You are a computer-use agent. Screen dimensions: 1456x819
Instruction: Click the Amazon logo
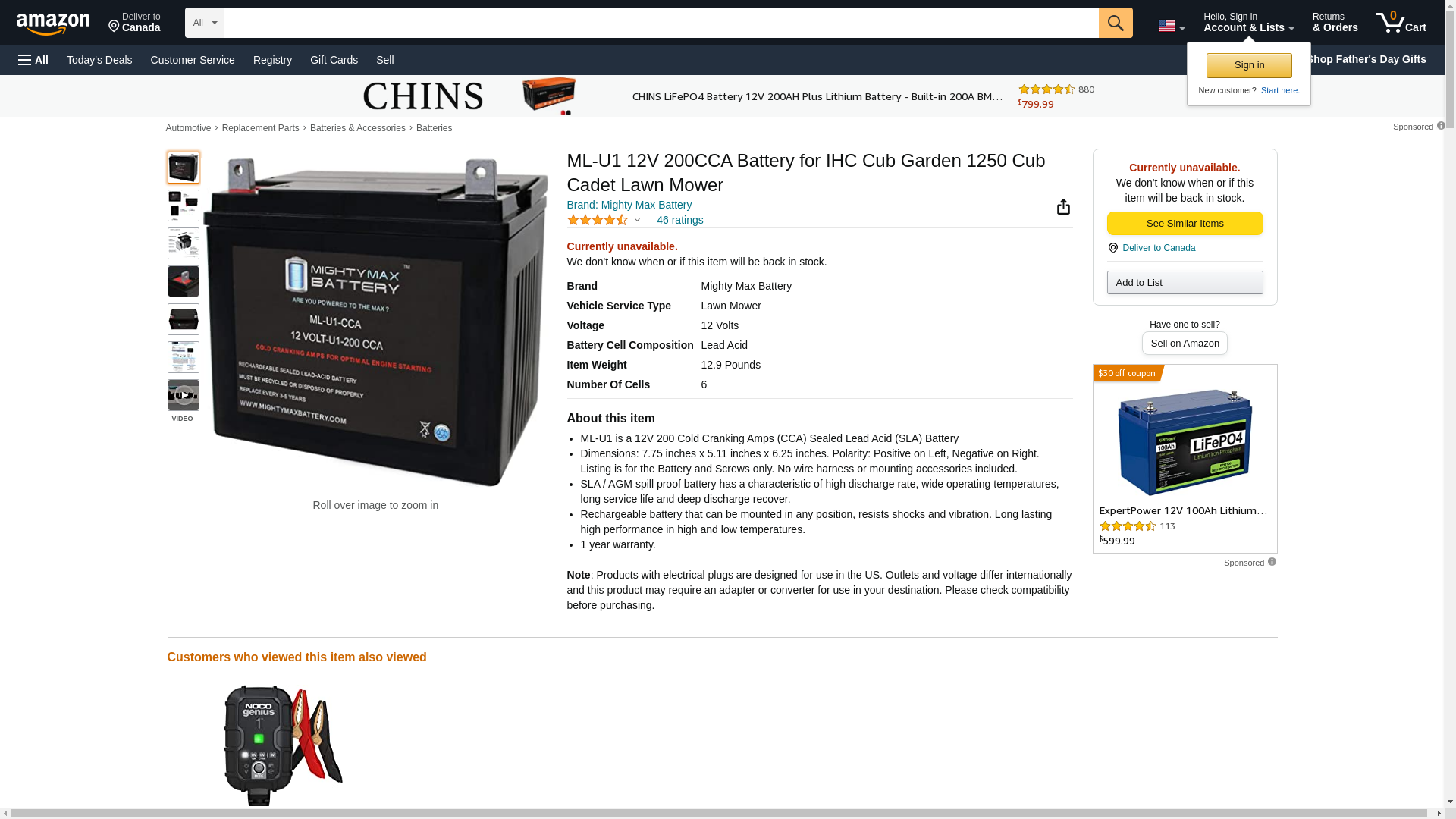point(53,24)
